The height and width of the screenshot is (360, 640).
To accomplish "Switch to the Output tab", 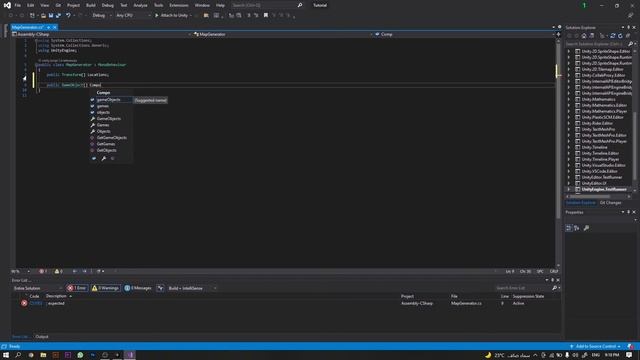I will click(42, 337).
